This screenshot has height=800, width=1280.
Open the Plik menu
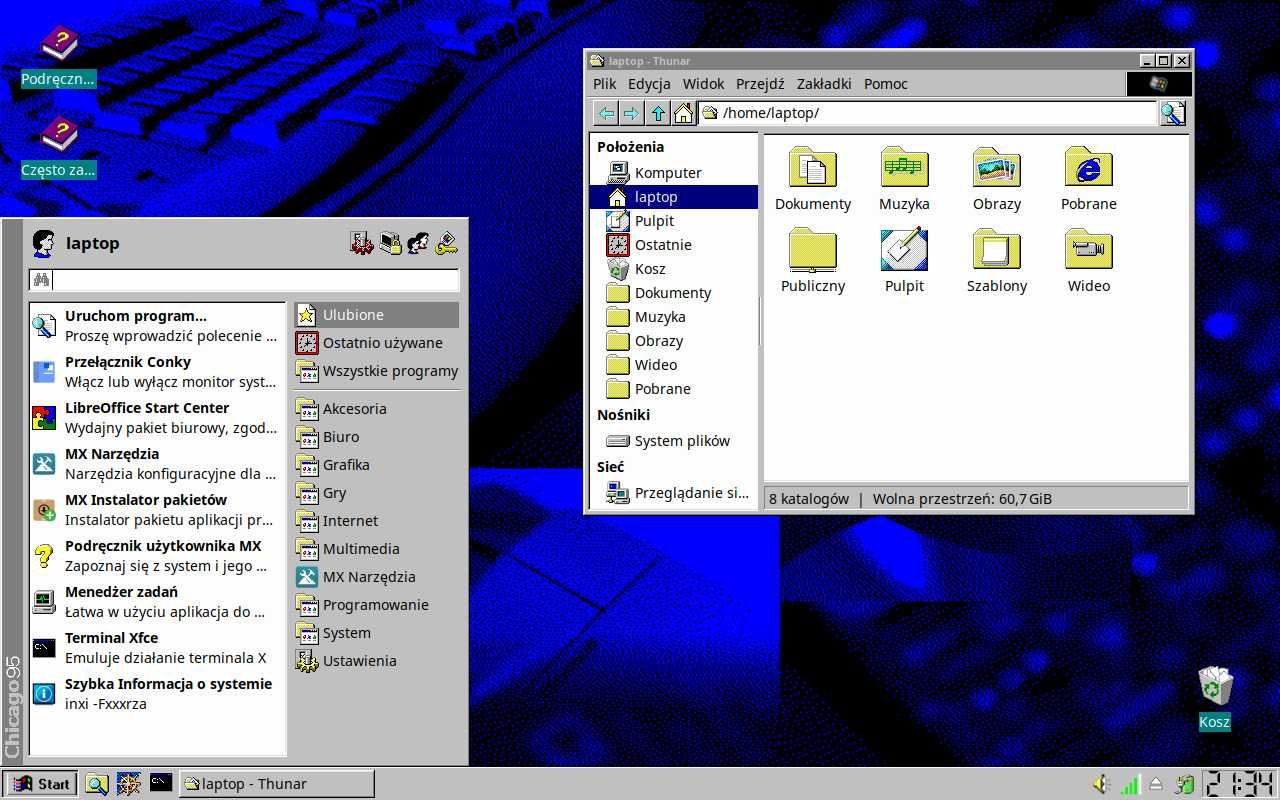(605, 84)
